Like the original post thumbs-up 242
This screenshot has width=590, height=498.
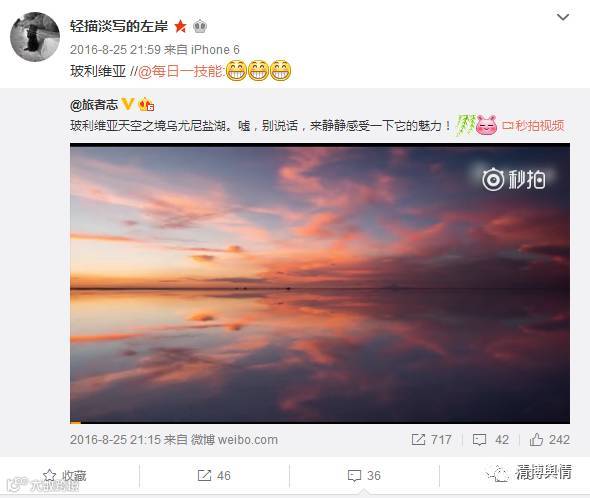[549, 440]
